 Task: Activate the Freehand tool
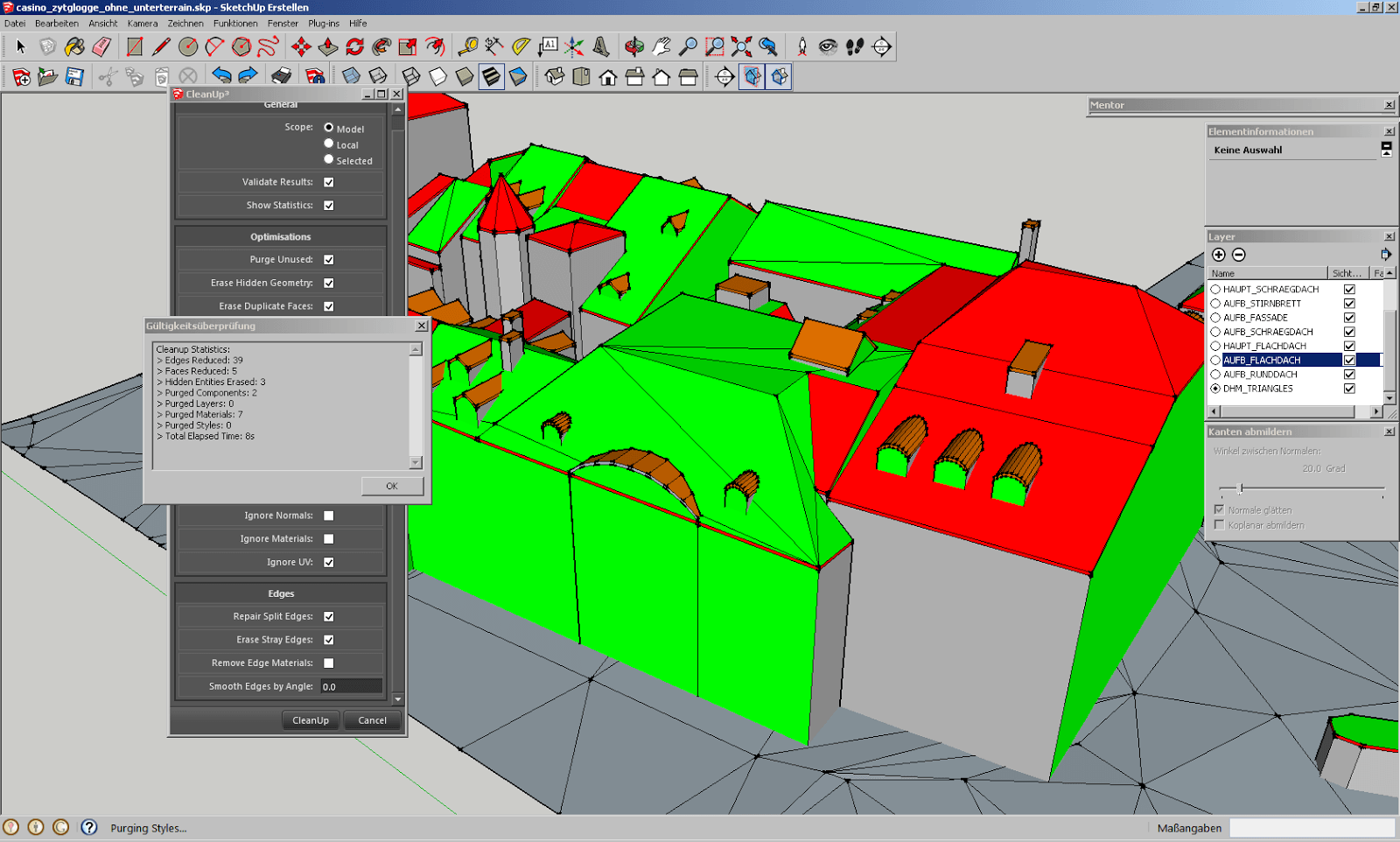(x=268, y=46)
